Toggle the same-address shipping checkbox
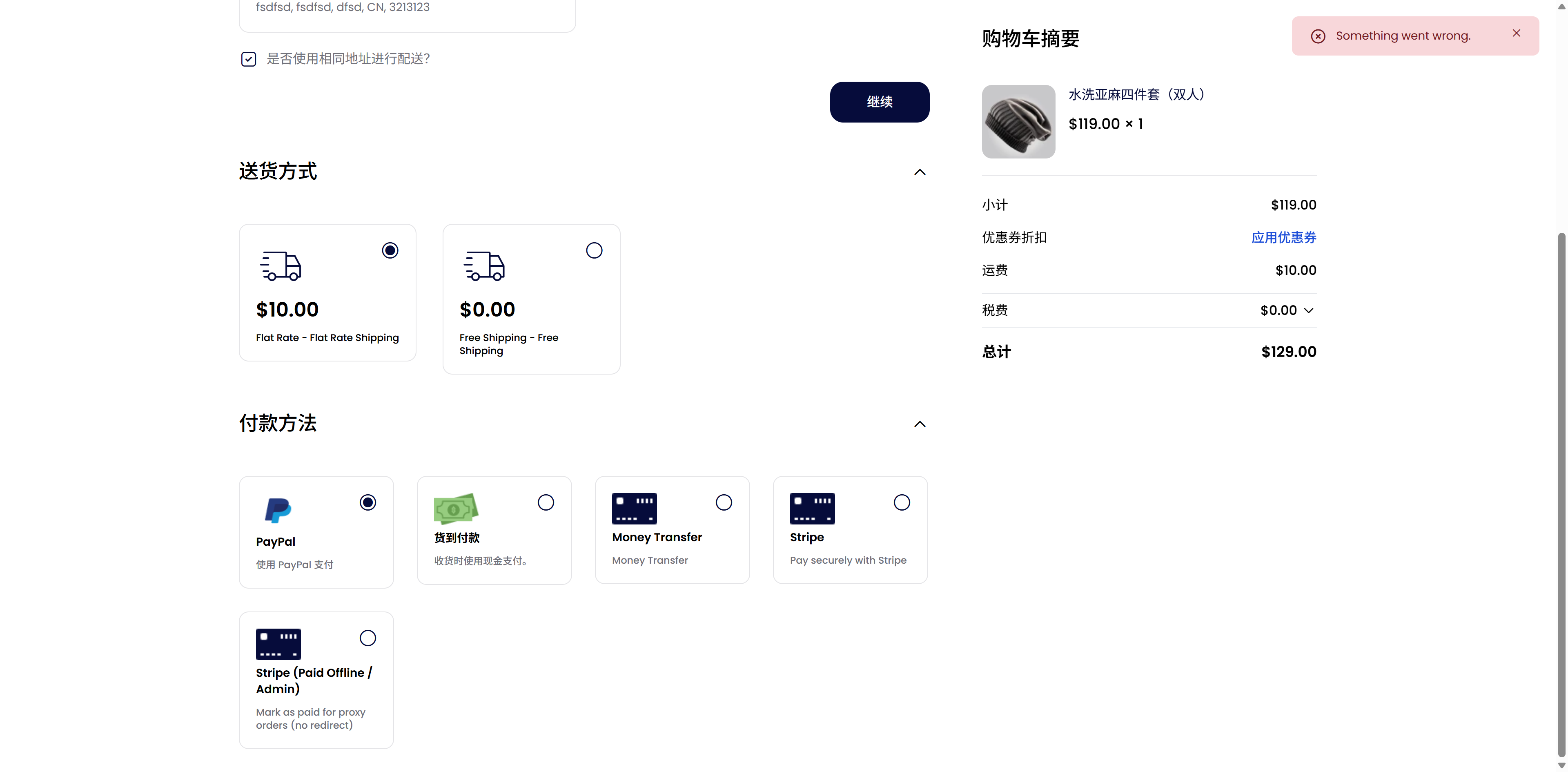 tap(248, 59)
